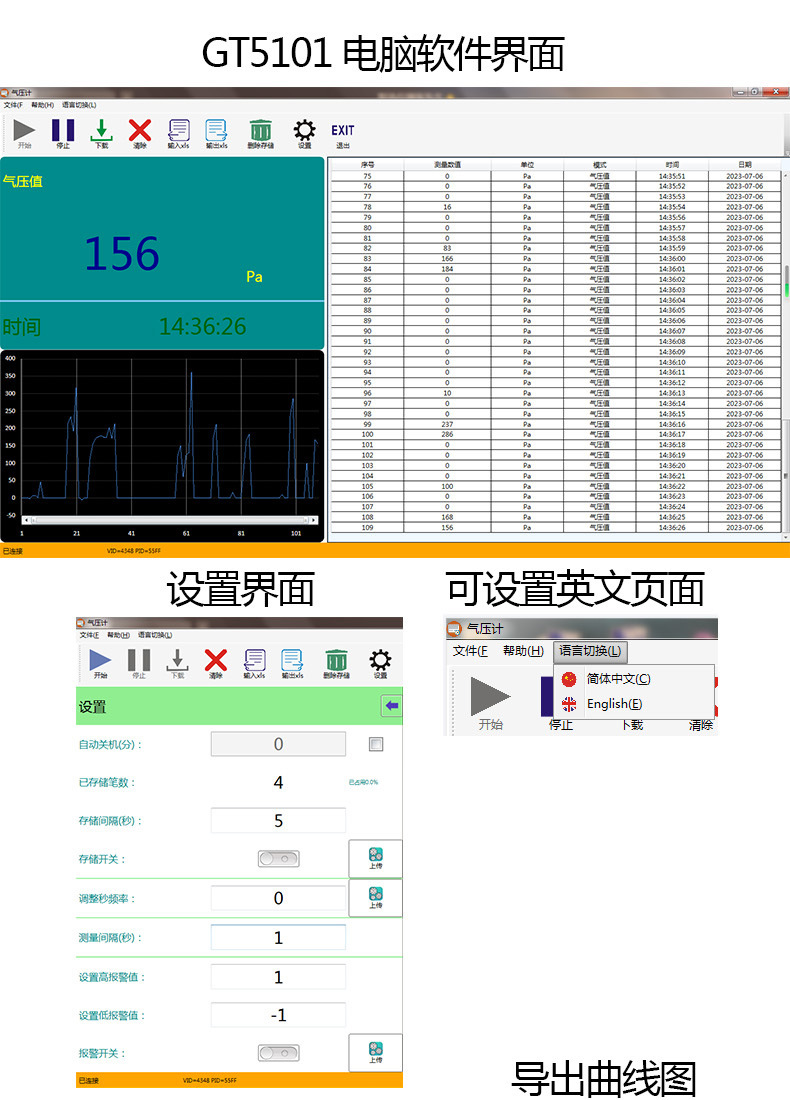The width and height of the screenshot is (790, 1100).
Task: Click the large 156 pressure reading
Action: tap(122, 253)
